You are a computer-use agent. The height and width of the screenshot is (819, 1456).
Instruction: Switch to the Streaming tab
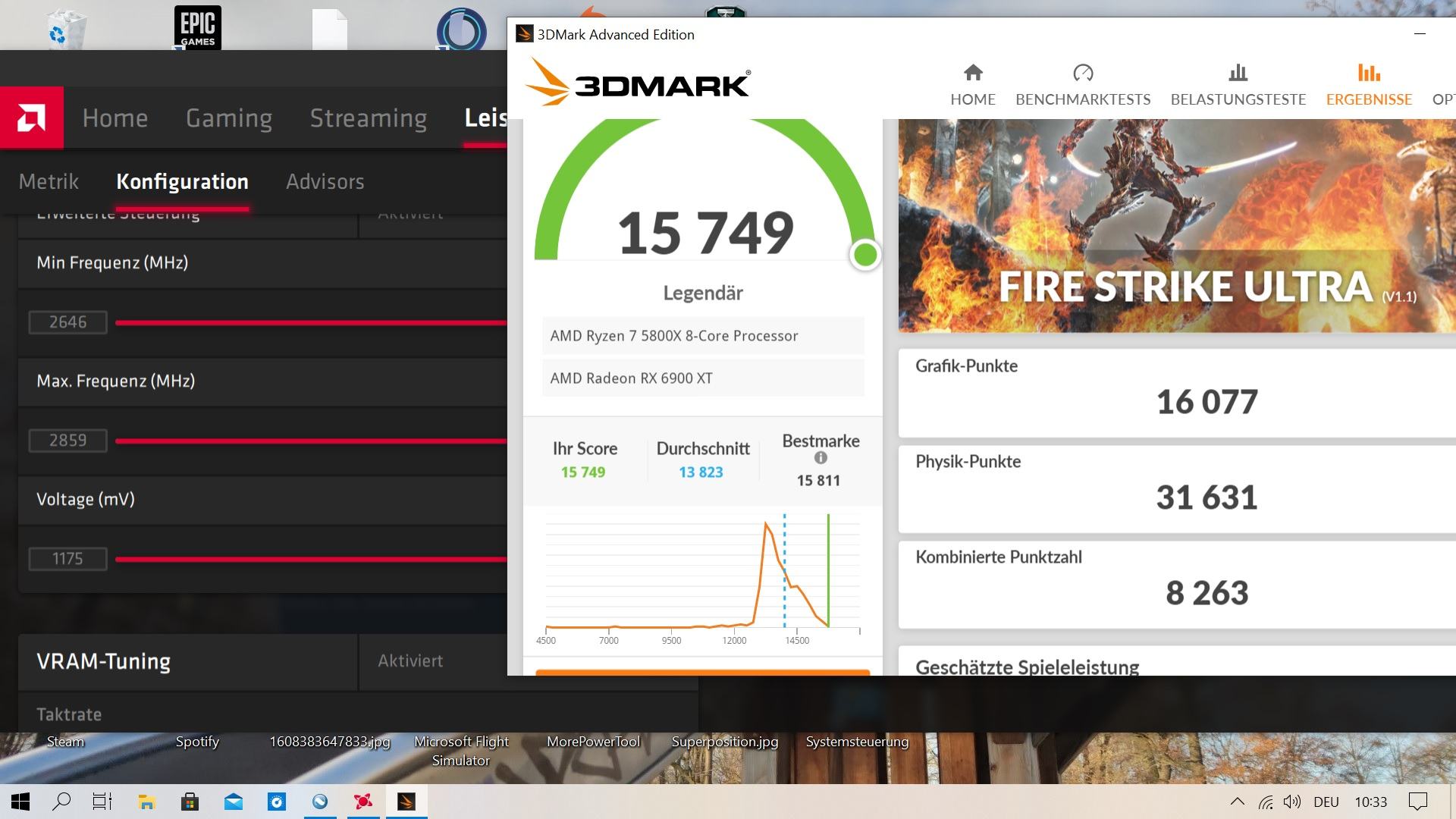(x=369, y=118)
